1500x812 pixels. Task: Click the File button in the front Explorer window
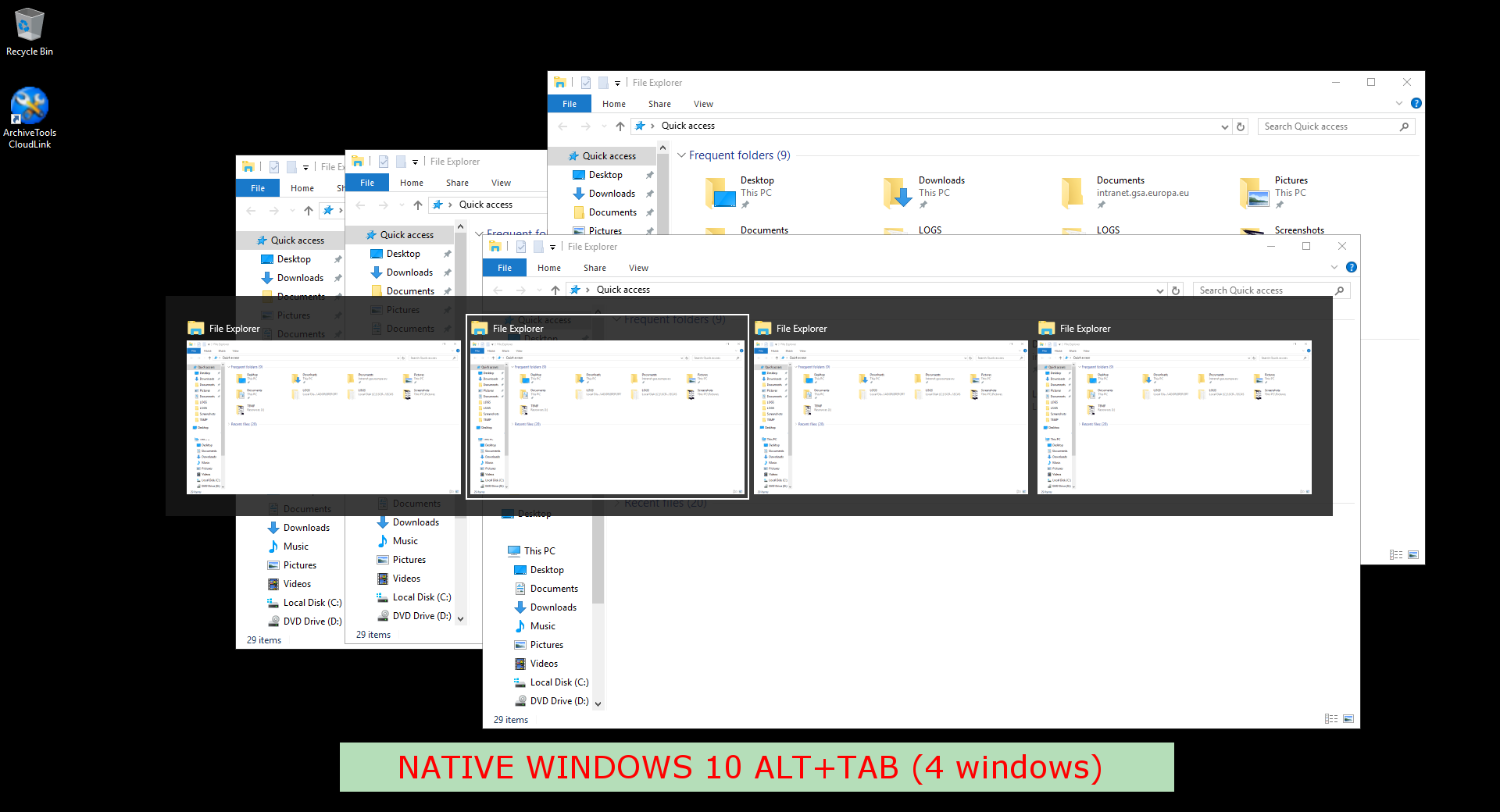point(505,268)
